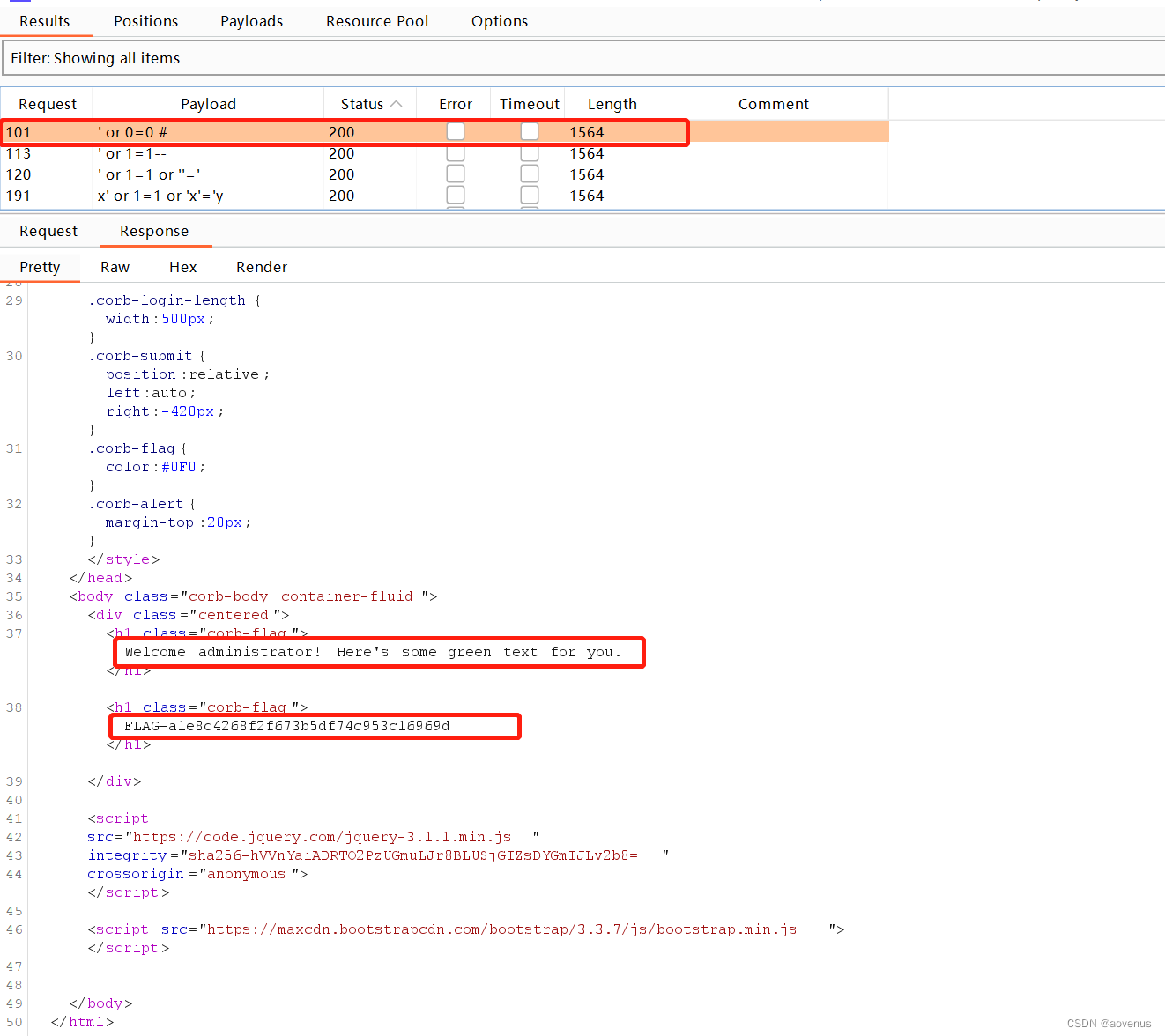Sort by the Payload column header
The height and width of the screenshot is (1036, 1165).
[x=209, y=104]
